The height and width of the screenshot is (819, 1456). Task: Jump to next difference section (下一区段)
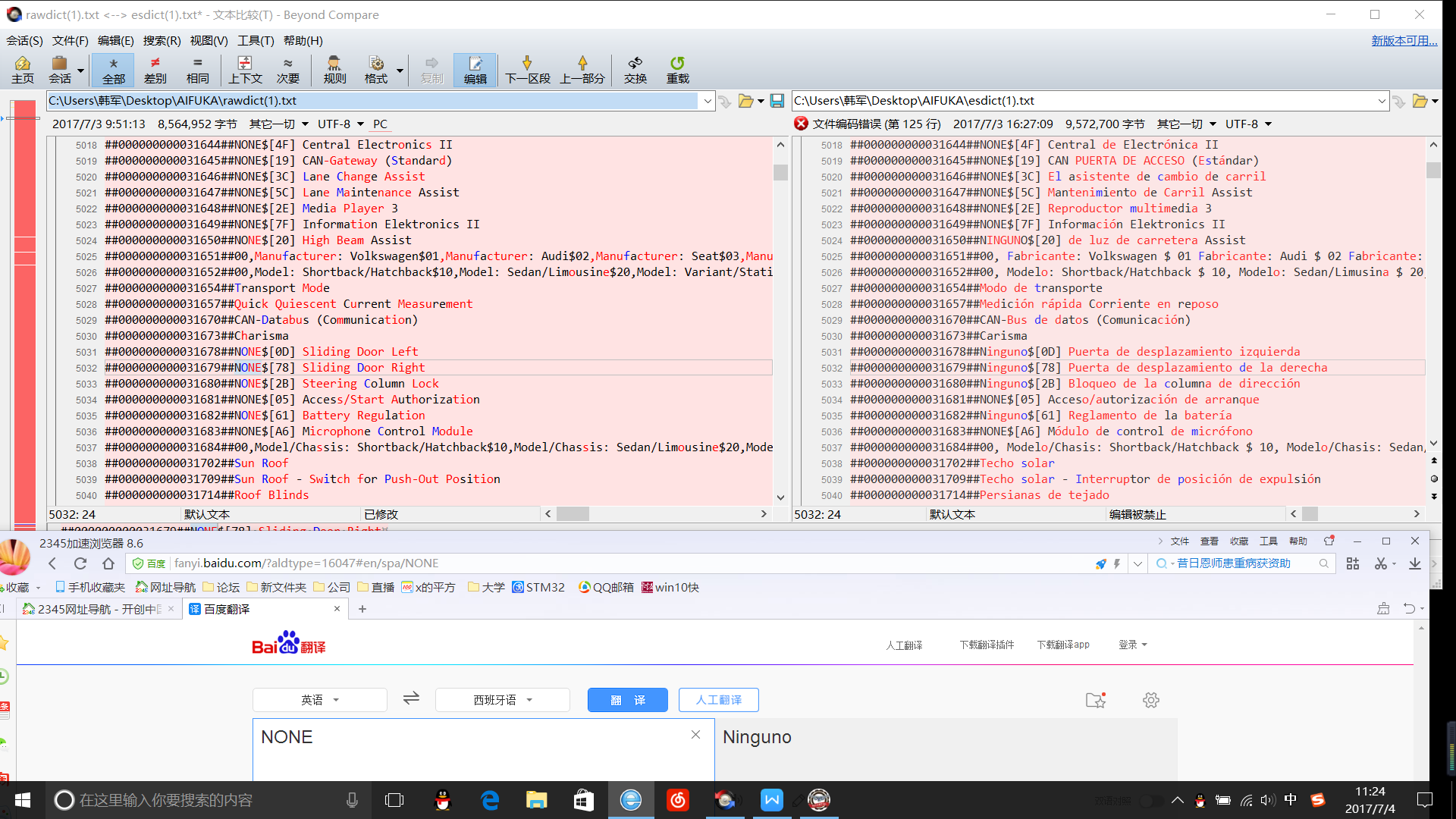[x=527, y=70]
